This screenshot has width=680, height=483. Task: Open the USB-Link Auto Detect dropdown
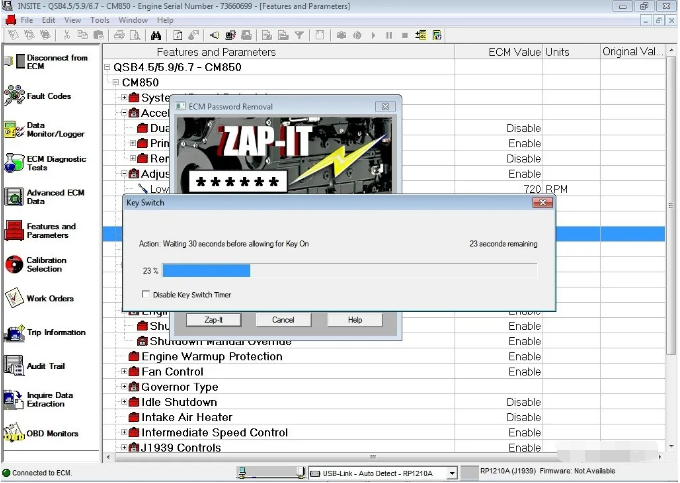click(x=452, y=473)
